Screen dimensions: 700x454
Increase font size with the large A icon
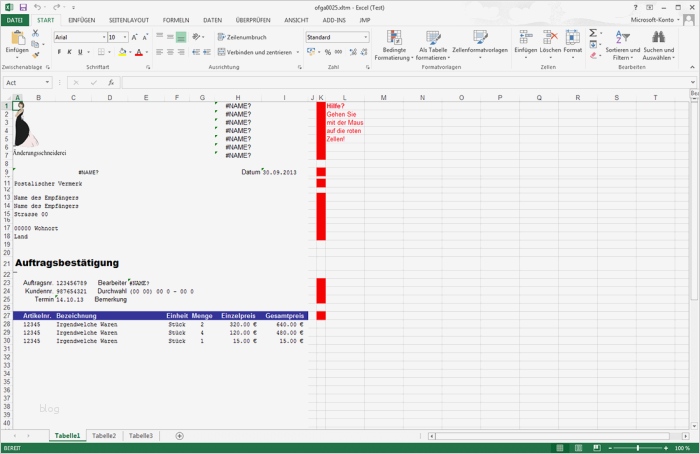pos(134,37)
